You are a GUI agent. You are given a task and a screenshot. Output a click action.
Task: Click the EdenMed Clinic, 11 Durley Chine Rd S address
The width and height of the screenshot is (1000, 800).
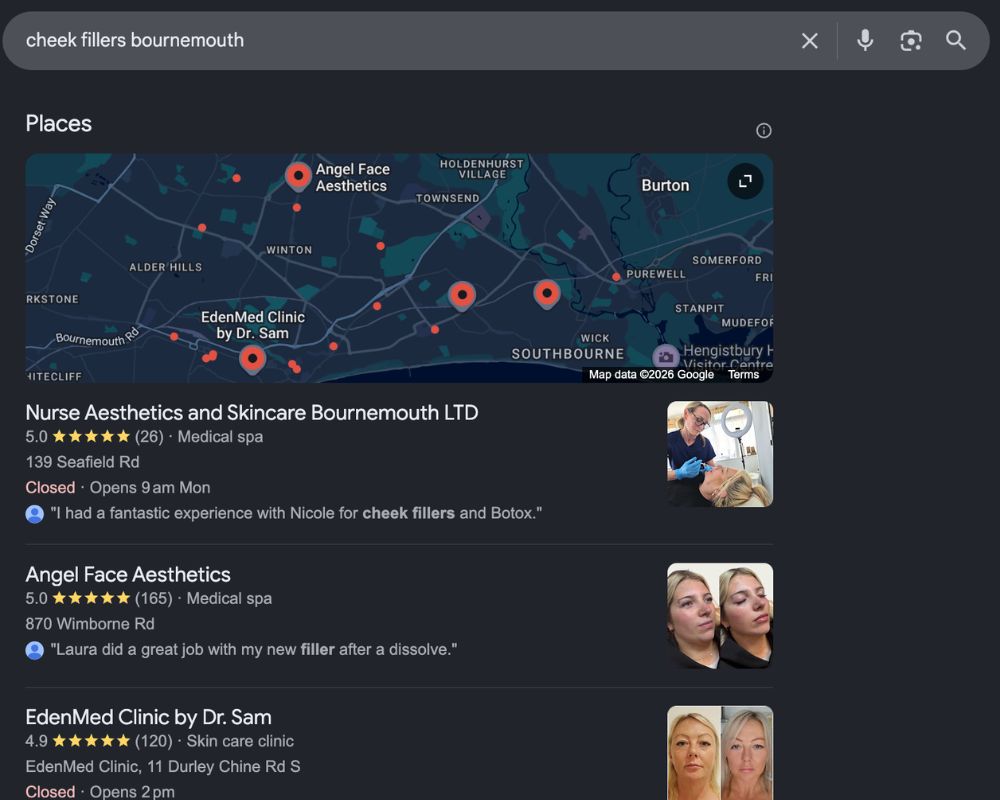(x=163, y=766)
